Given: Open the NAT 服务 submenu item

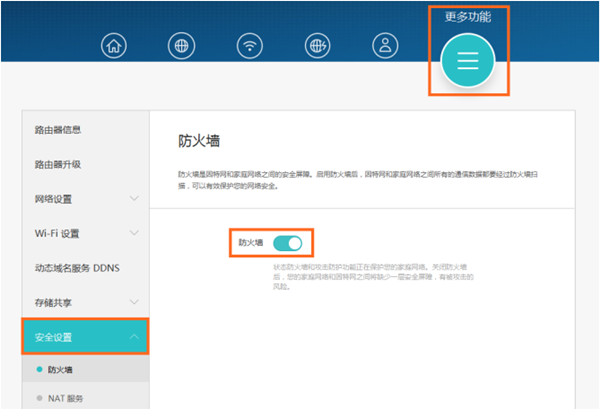Looking at the screenshot, I should point(66,398).
